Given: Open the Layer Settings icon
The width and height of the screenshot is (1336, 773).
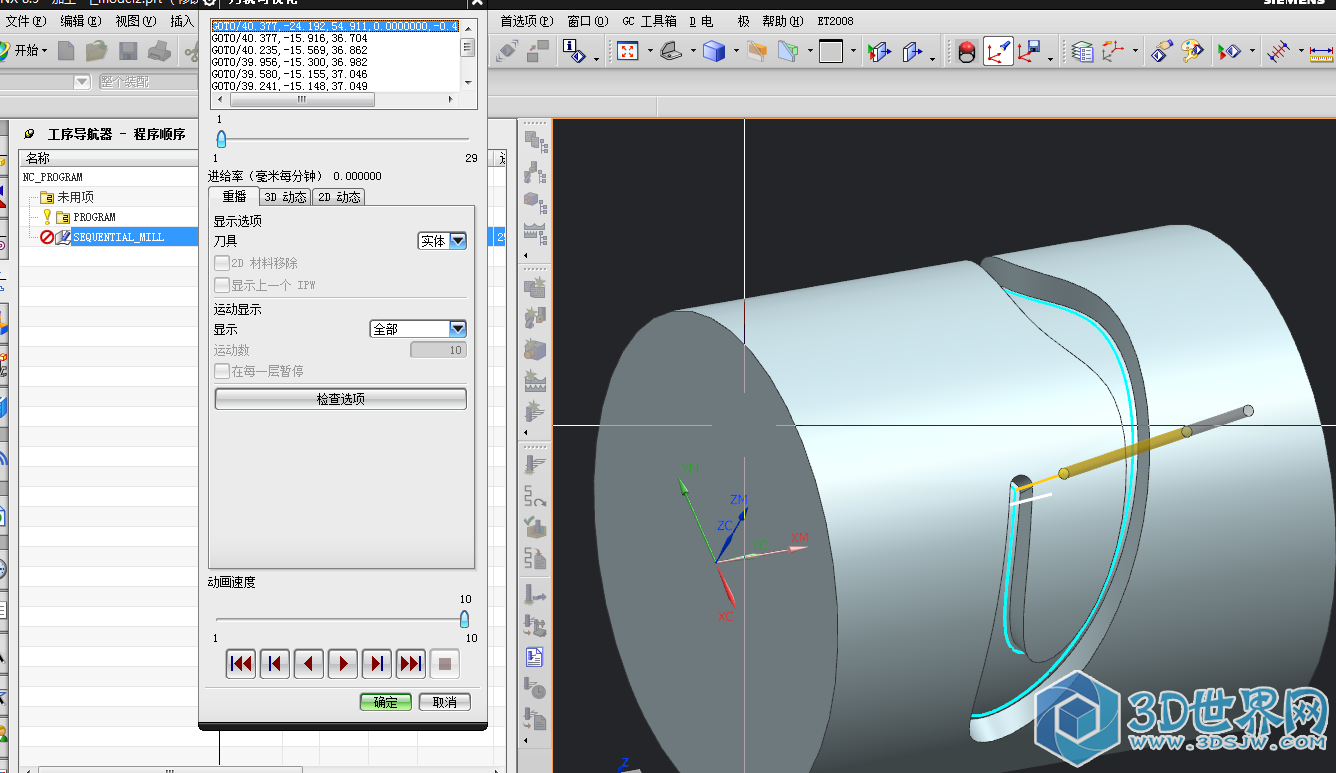Looking at the screenshot, I should (x=1082, y=51).
